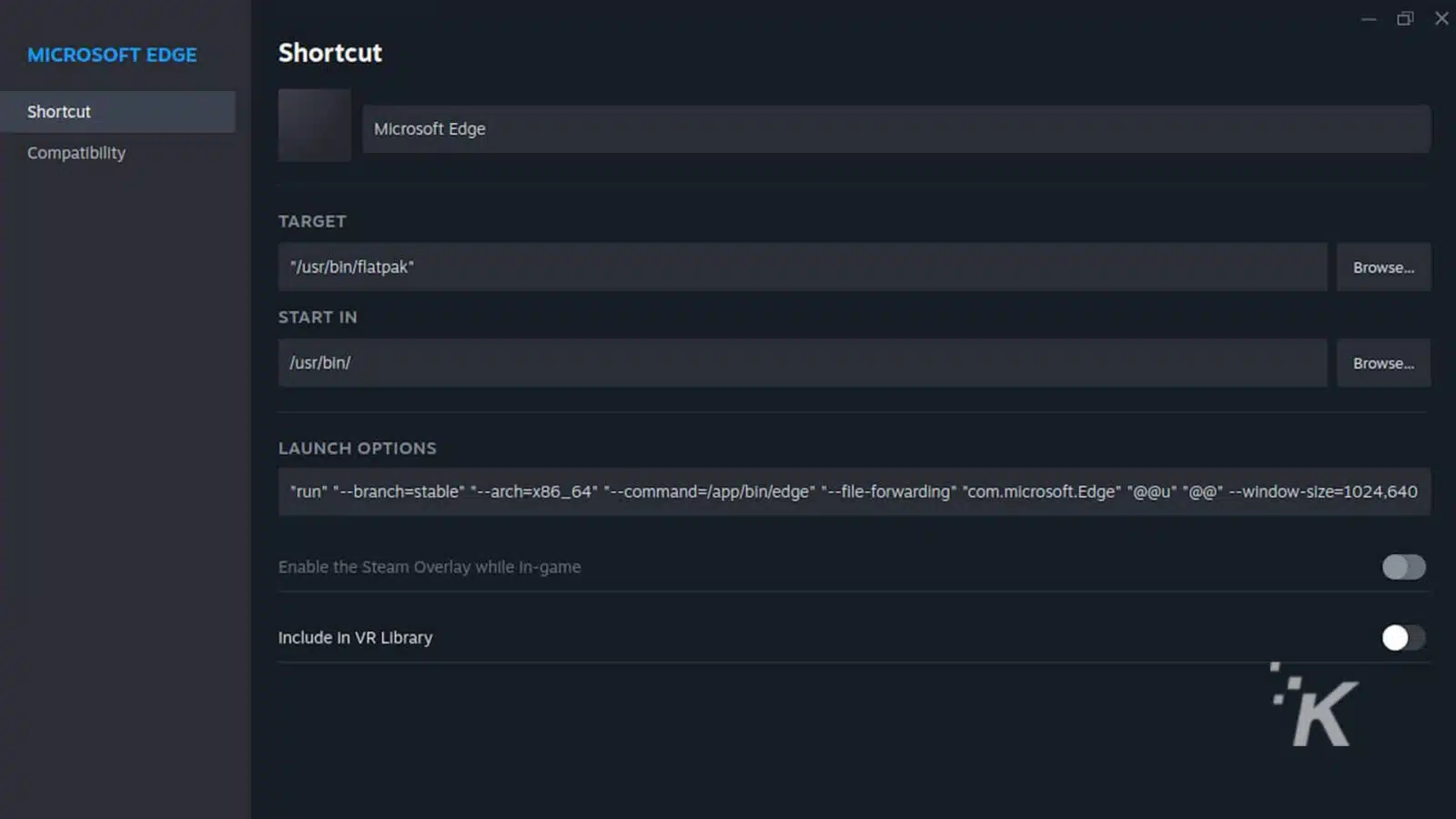Click the Browse button next to Start In
The width and height of the screenshot is (1456, 819).
point(1383,362)
